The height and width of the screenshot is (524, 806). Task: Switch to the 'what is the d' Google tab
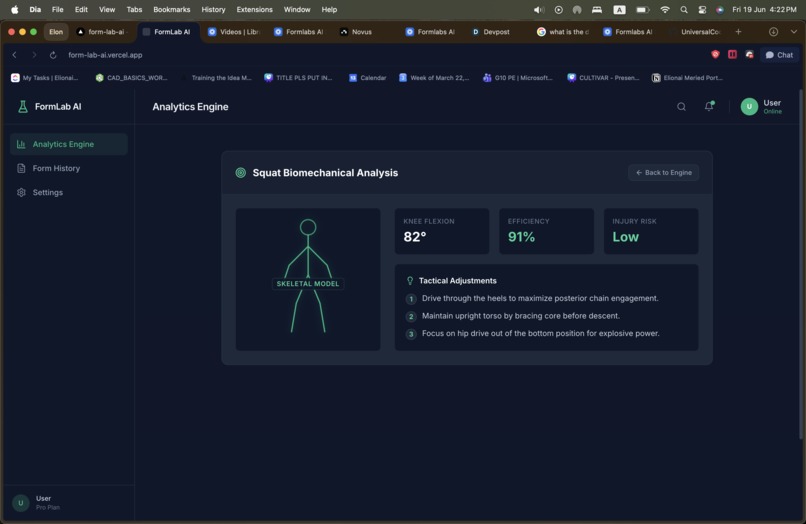pos(563,32)
